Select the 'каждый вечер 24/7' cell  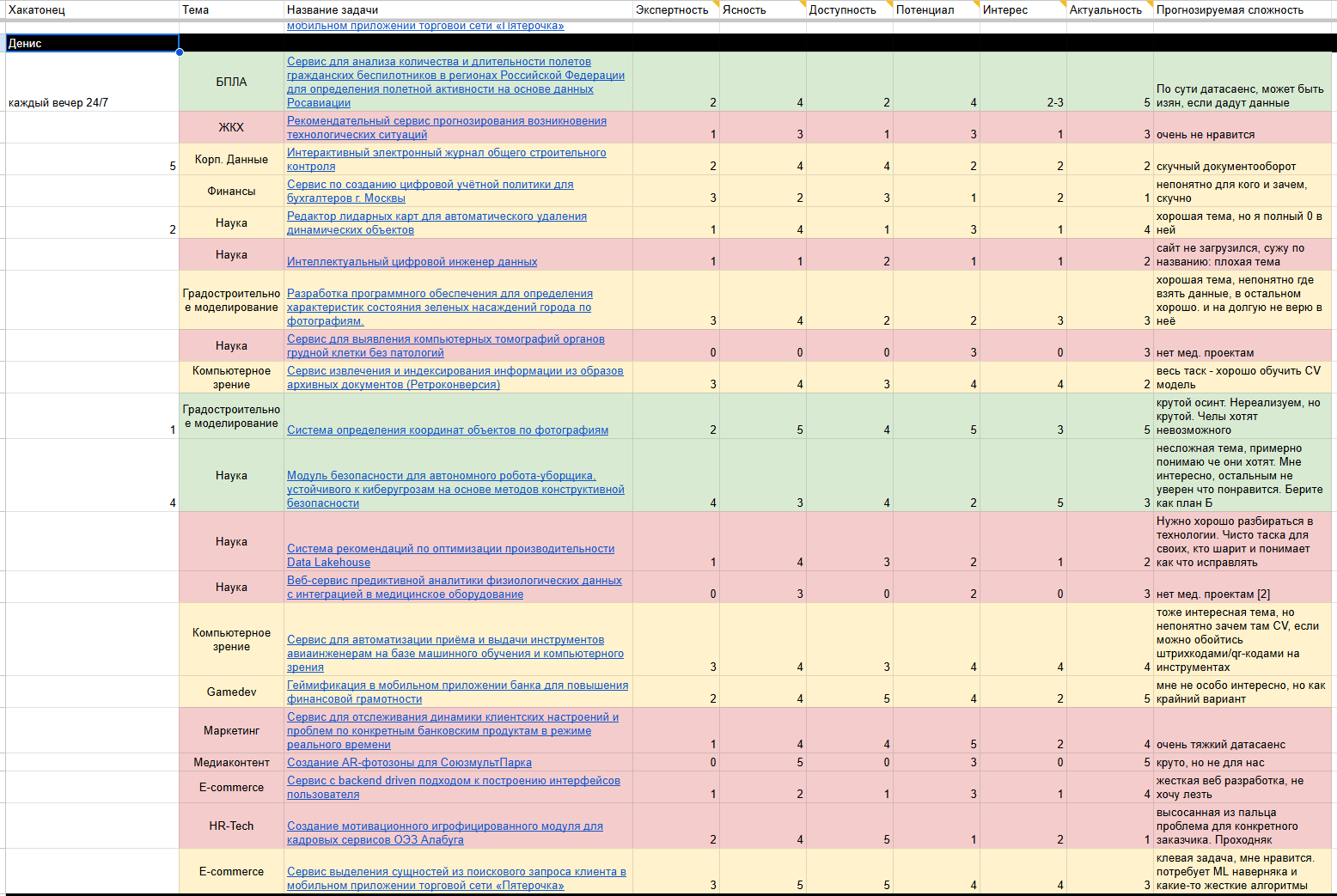(92, 82)
